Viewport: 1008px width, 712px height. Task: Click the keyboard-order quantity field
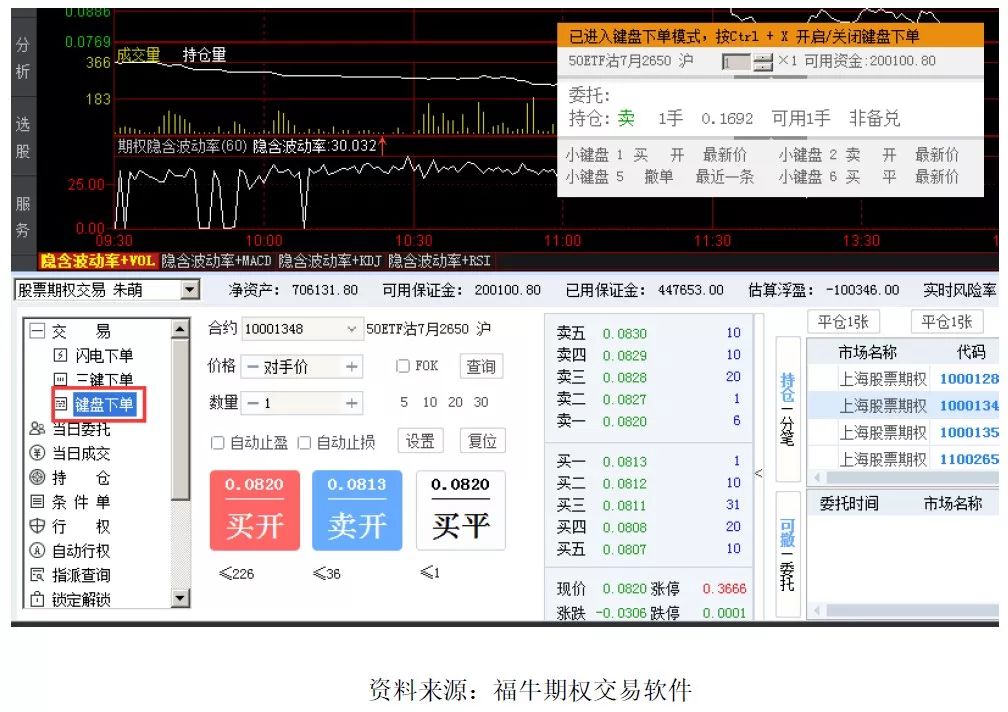[x=736, y=62]
